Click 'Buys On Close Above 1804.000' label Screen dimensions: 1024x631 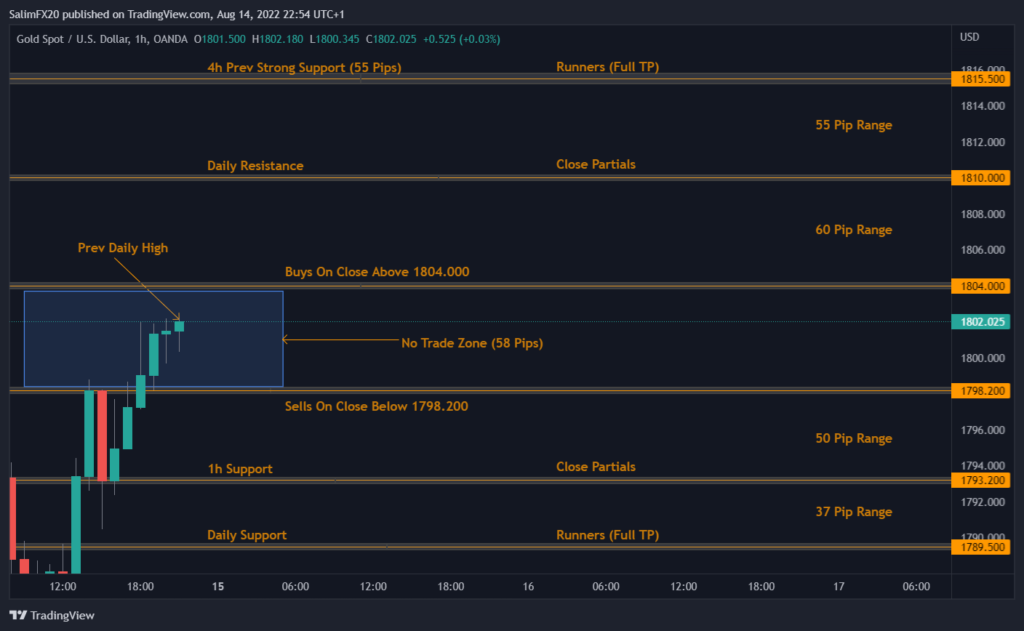coord(377,272)
